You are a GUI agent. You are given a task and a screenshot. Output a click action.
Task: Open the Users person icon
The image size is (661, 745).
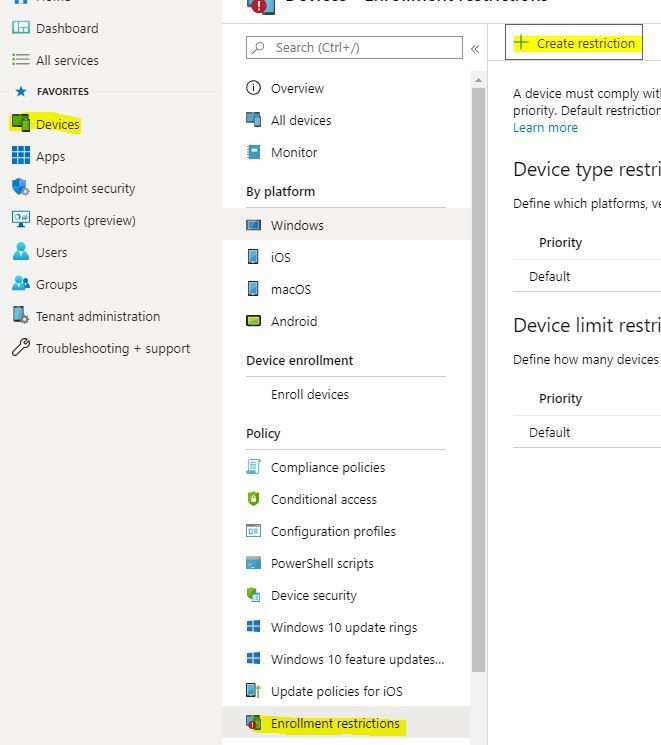pyautogui.click(x=20, y=251)
